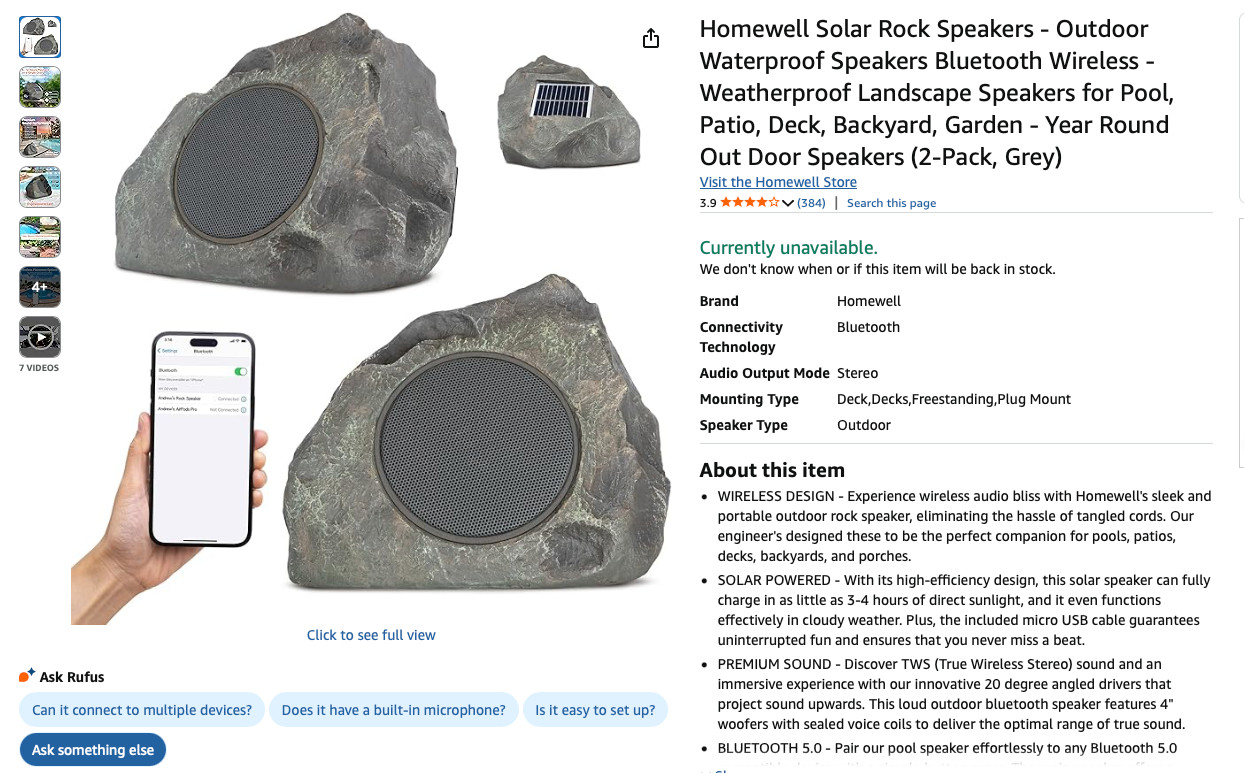The height and width of the screenshot is (773, 1244).
Task: Visit the Homewell Store link
Action: click(x=778, y=182)
